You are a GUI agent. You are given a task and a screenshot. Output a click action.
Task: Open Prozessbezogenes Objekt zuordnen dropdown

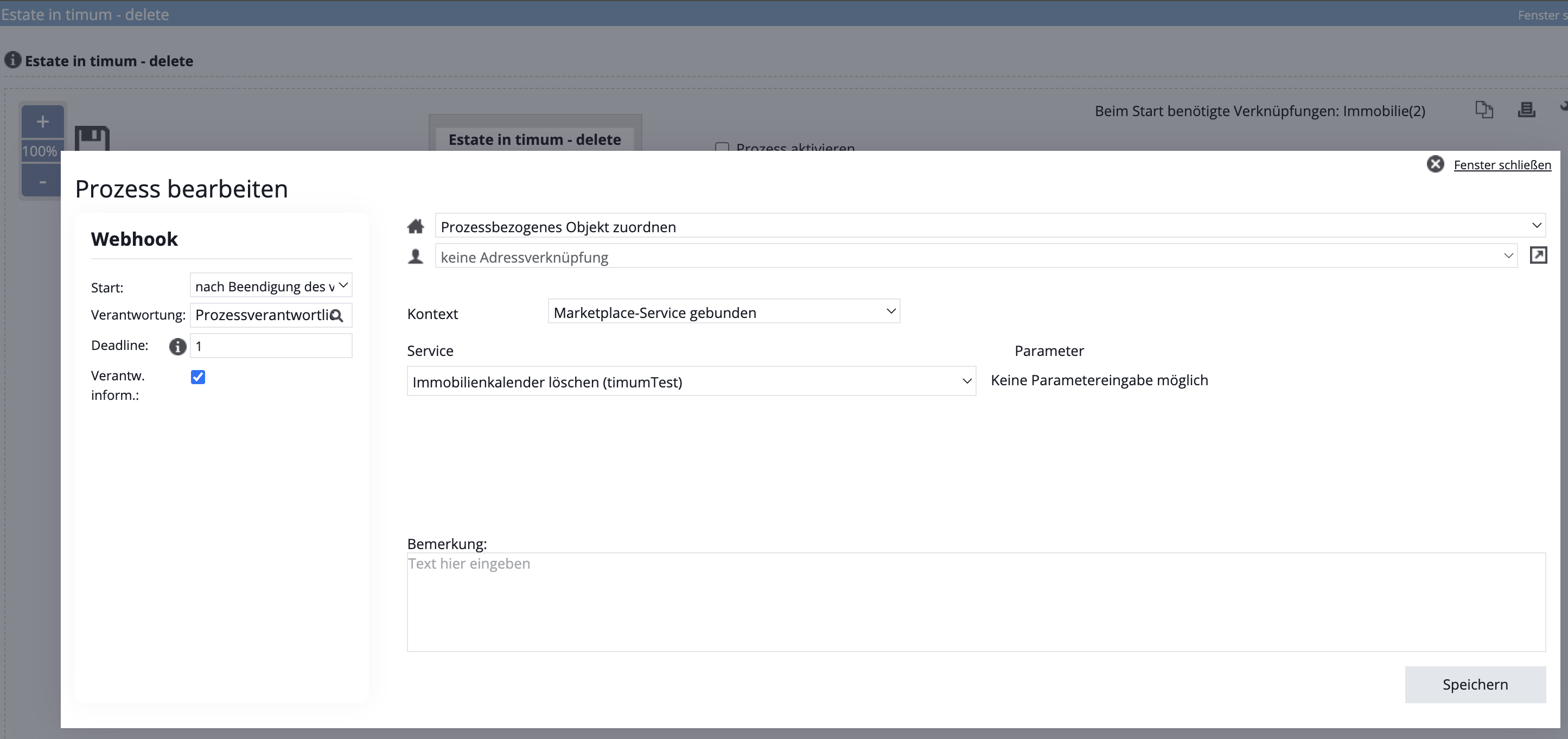pos(990,226)
